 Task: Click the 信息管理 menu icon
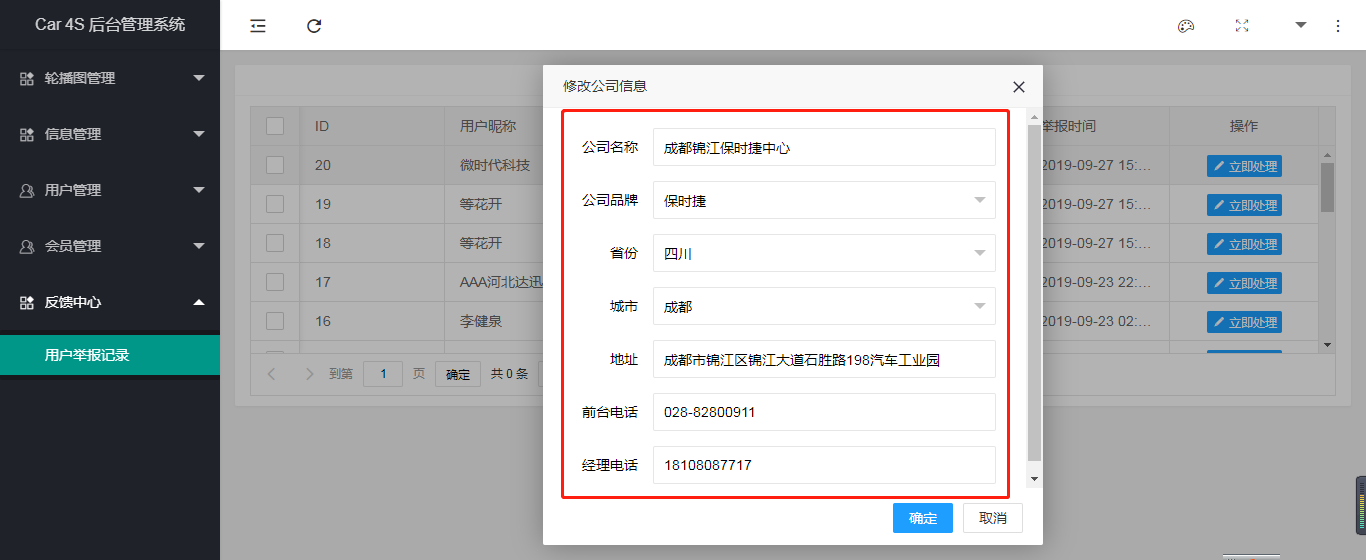[27, 134]
